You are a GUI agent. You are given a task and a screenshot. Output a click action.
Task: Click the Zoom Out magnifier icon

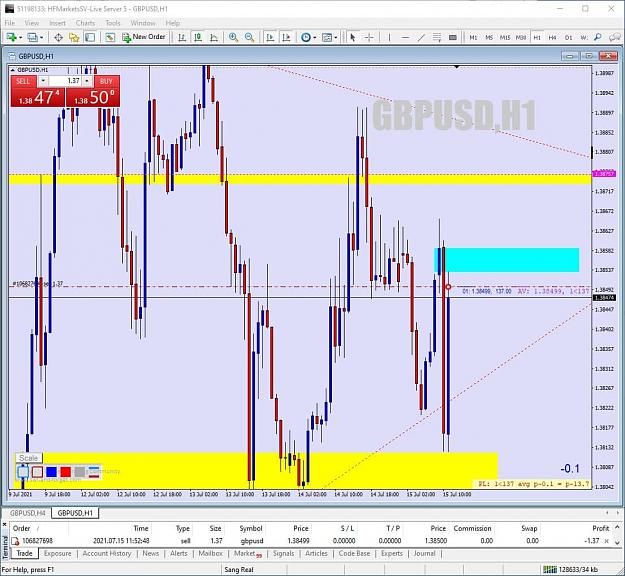250,37
